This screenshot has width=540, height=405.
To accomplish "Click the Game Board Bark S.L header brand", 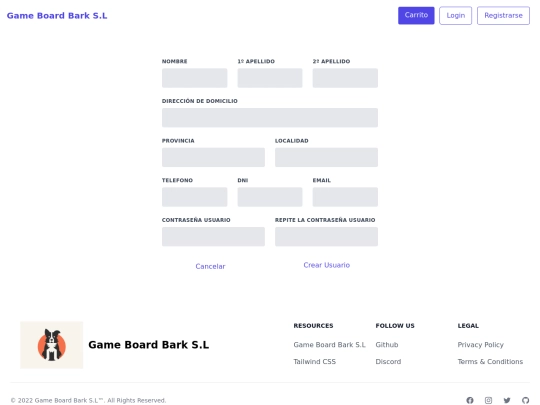I will coord(57,16).
